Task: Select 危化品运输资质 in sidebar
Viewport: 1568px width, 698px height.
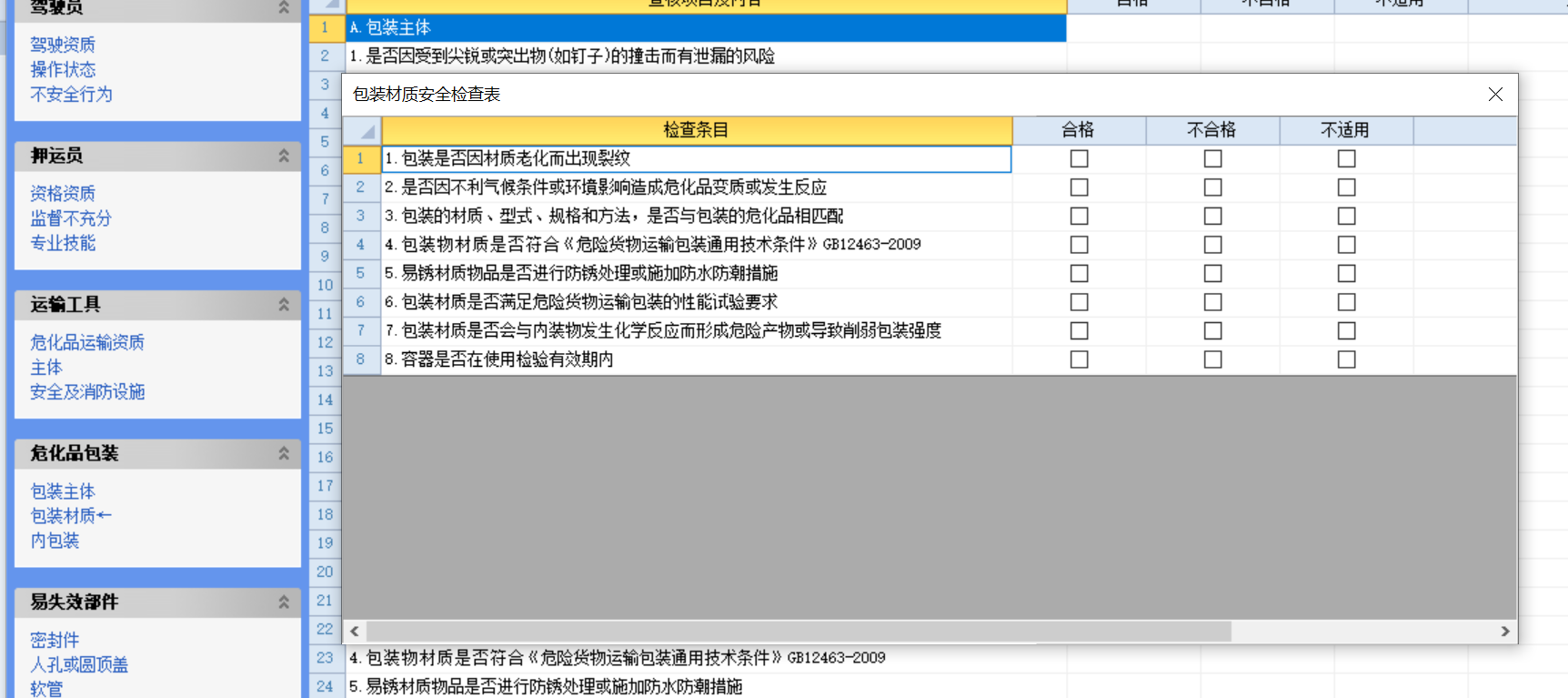Action: pyautogui.click(x=87, y=342)
